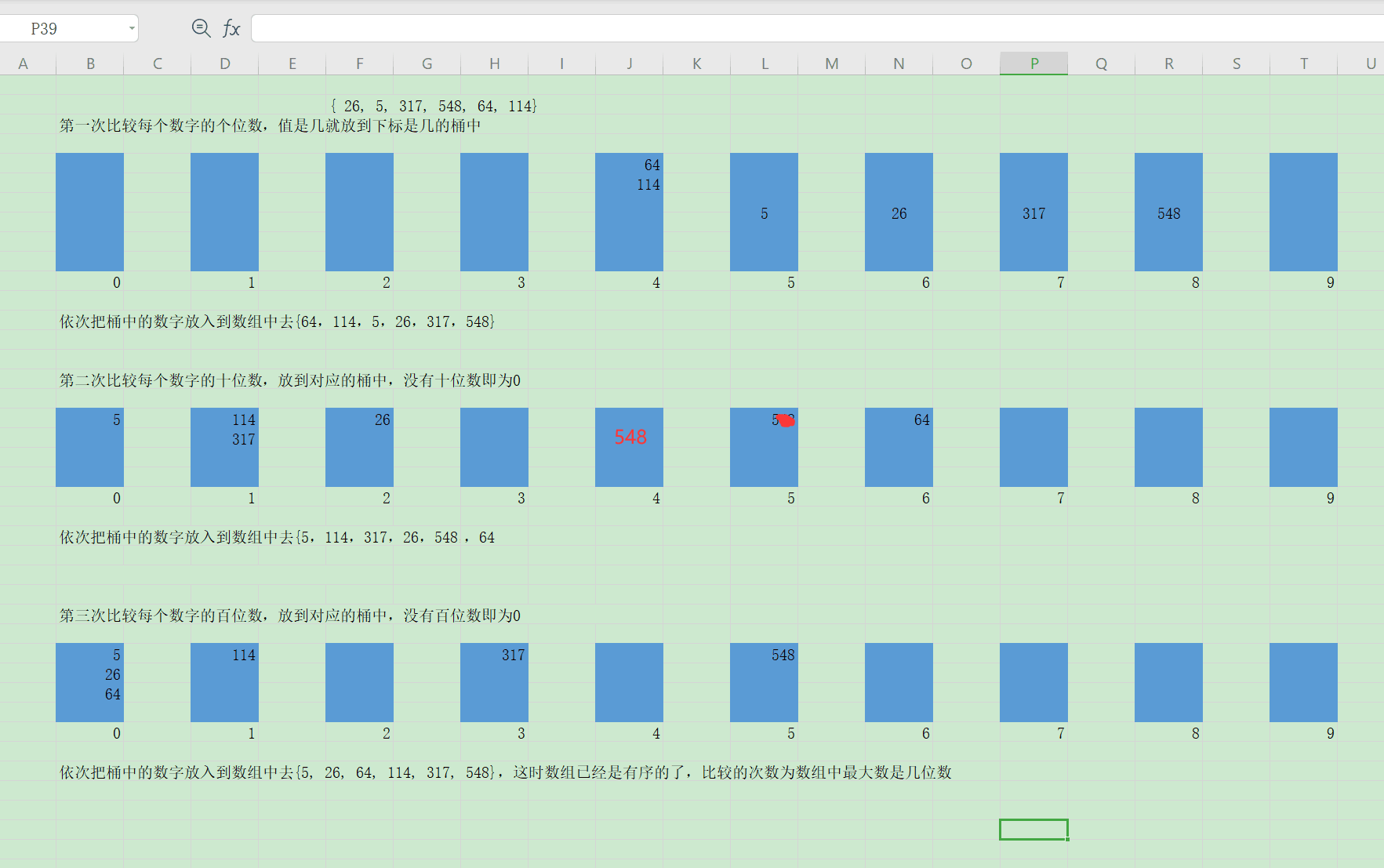The image size is (1384, 868).
Task: Click the line starting "第二次比较每个数字的十位数"
Action: (290, 380)
